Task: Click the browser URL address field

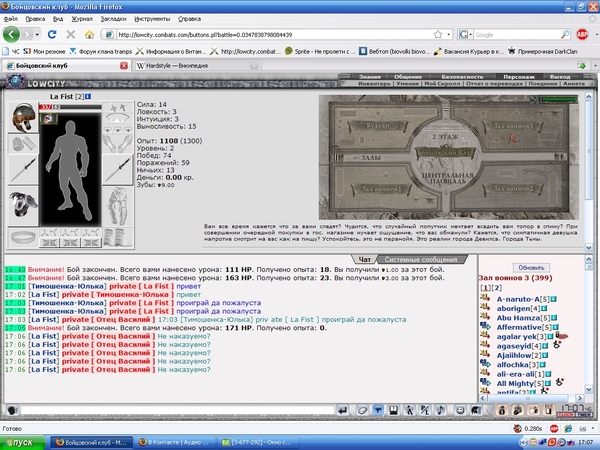Action: pos(276,34)
